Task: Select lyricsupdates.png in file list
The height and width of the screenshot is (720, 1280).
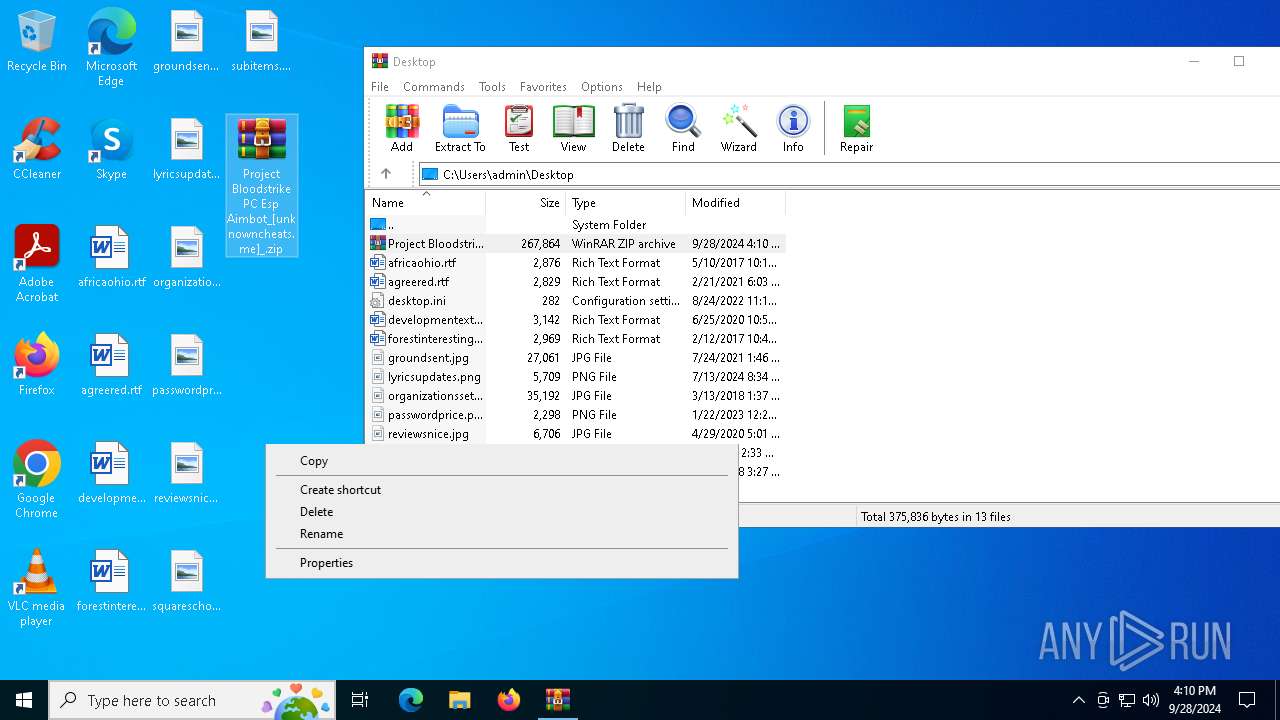Action: 576,377
